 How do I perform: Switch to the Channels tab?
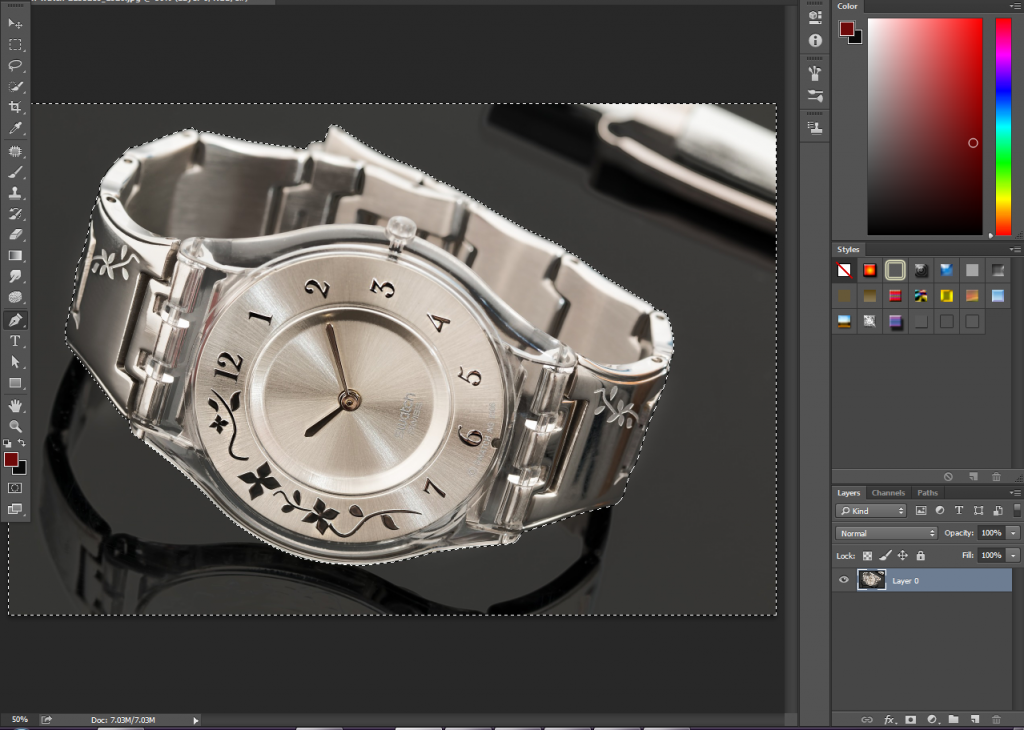888,493
